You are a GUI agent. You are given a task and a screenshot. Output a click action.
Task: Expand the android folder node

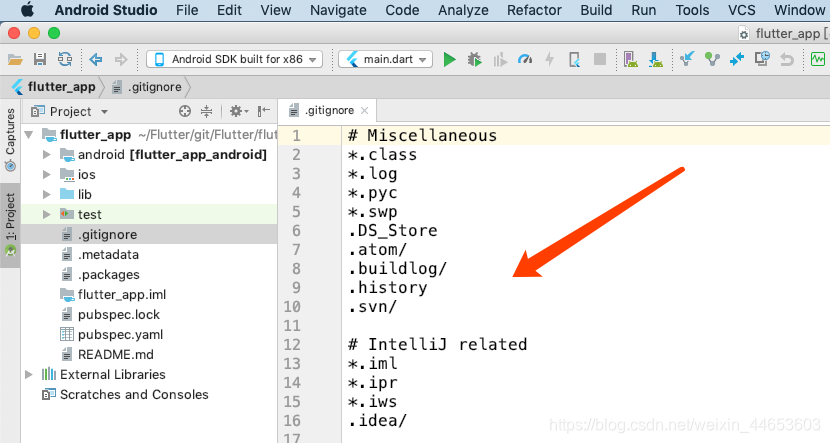pyautogui.click(x=47, y=155)
